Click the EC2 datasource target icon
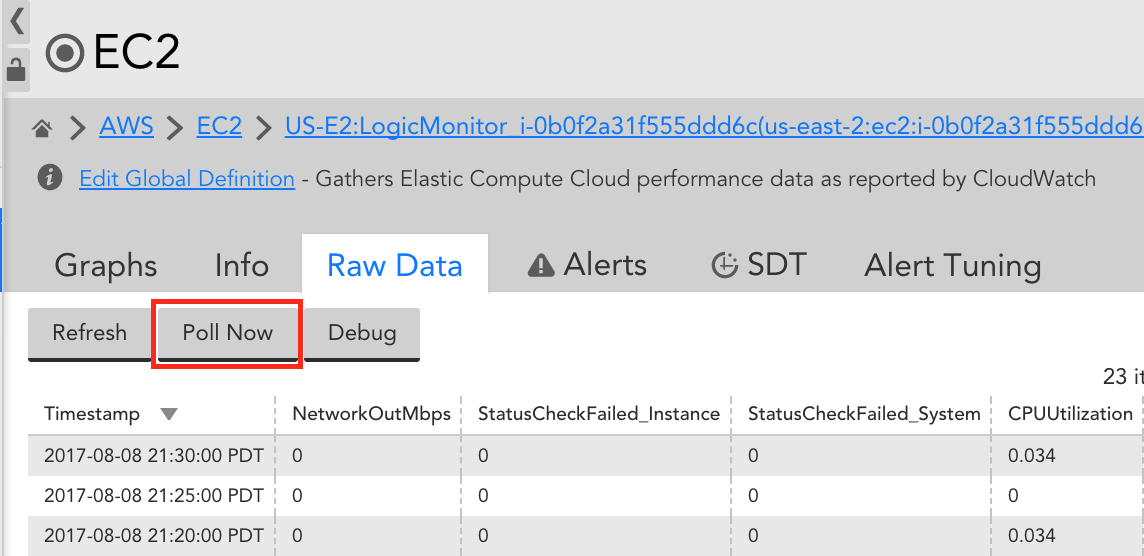Screen dimensions: 1144x556 point(65,53)
